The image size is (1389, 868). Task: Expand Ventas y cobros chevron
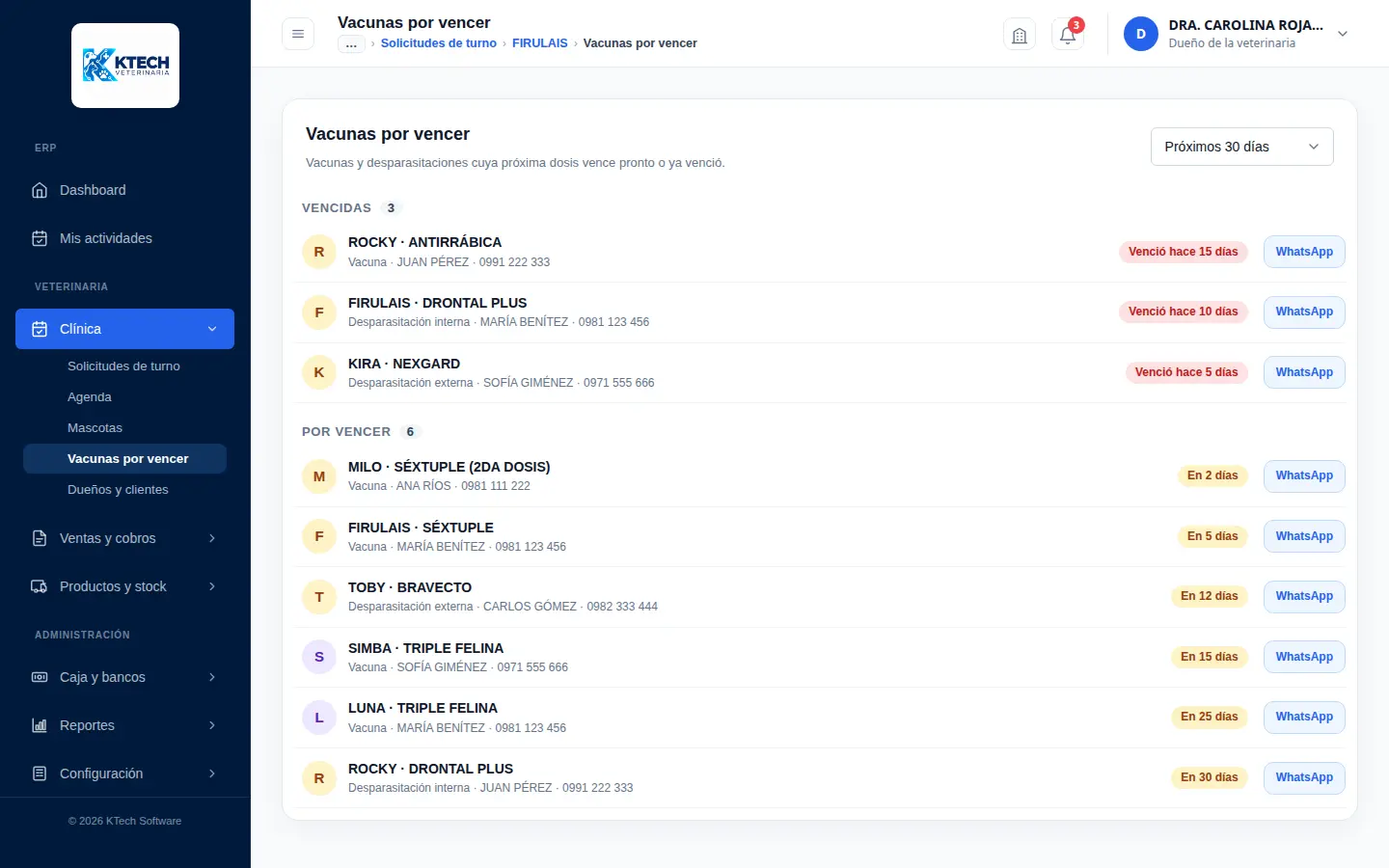212,538
